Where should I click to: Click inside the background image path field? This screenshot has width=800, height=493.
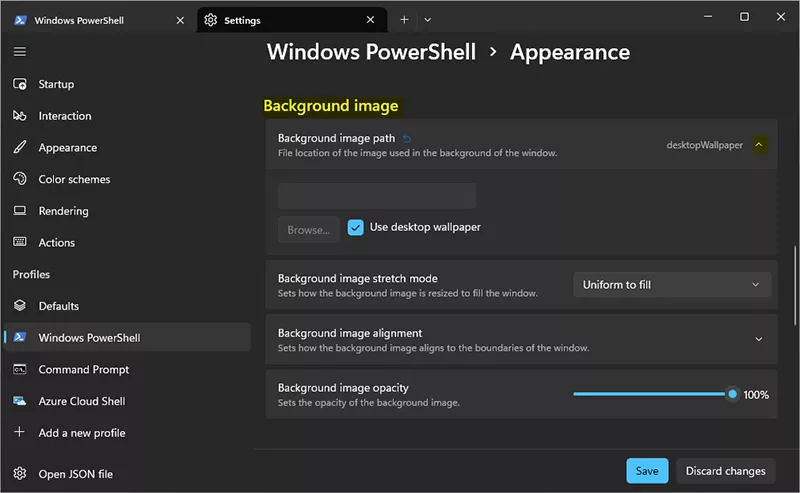coord(377,196)
